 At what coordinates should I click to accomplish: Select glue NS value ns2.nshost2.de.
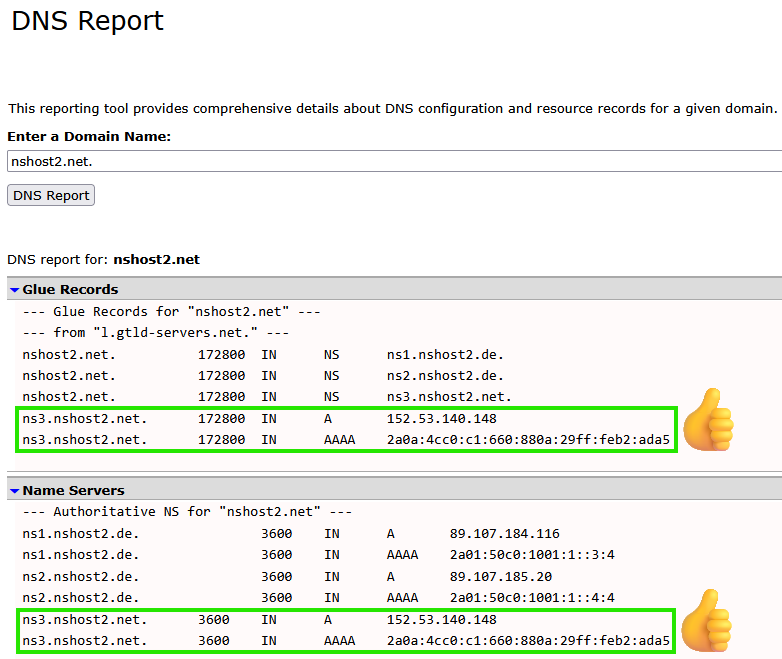(445, 376)
